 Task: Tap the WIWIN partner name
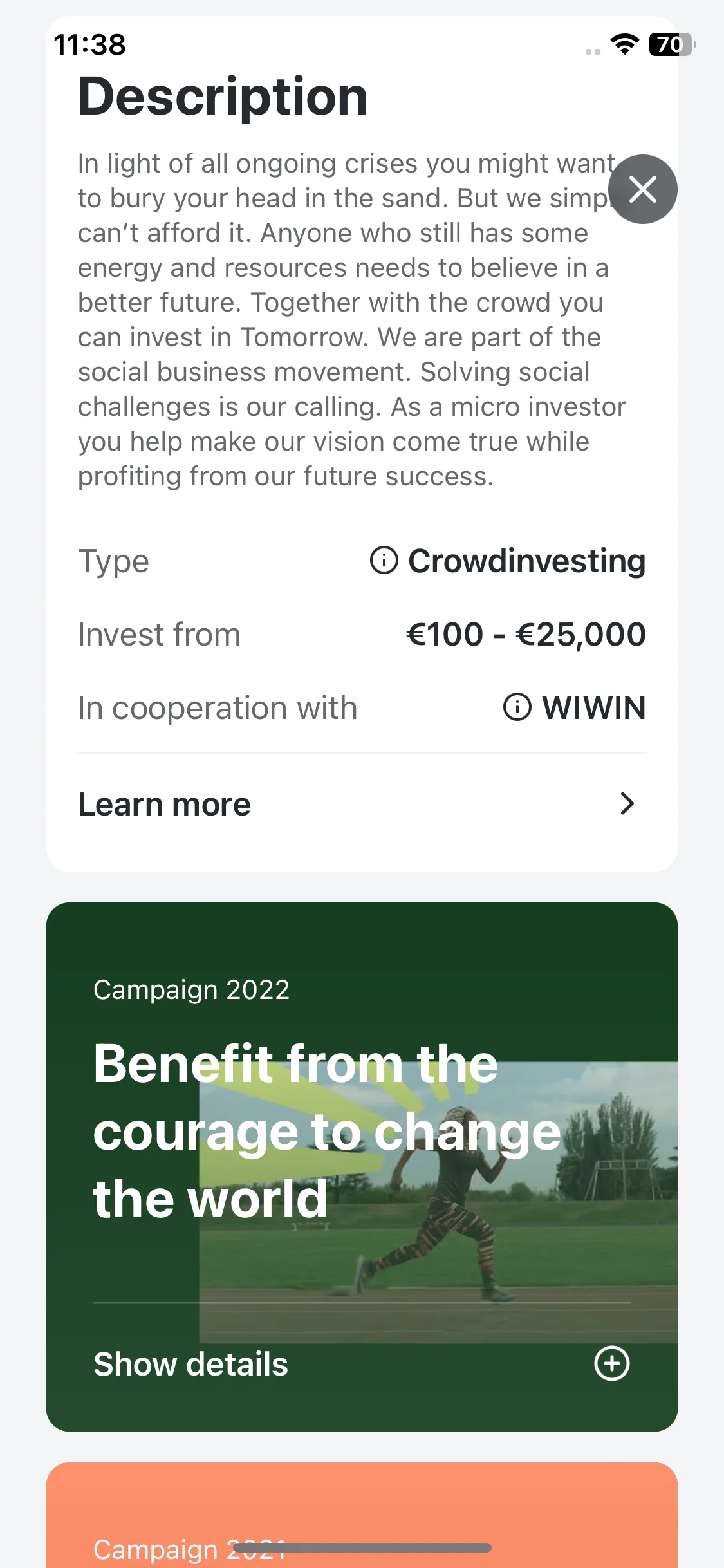pyautogui.click(x=594, y=707)
